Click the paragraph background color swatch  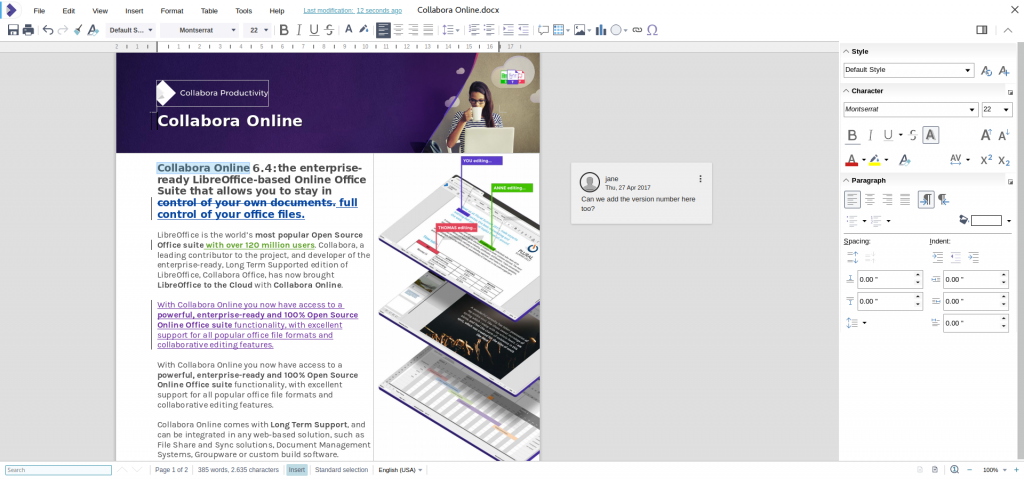click(985, 220)
